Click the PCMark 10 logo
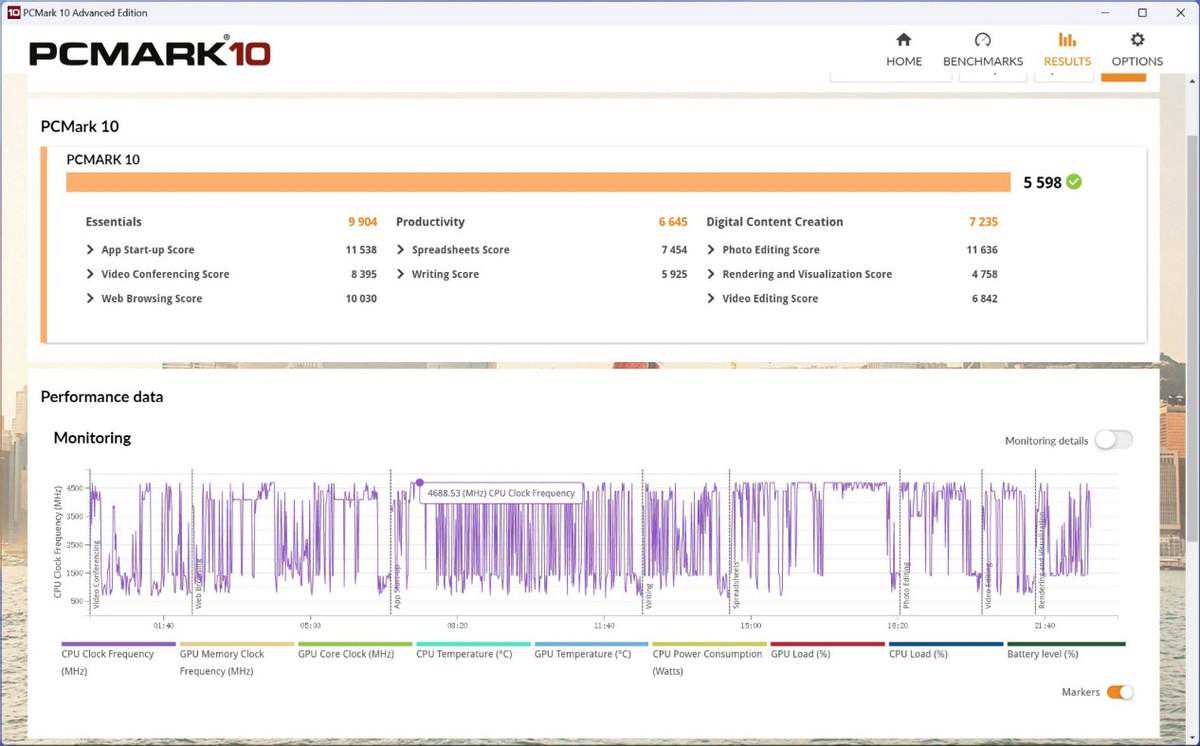This screenshot has width=1200, height=746. (x=150, y=53)
